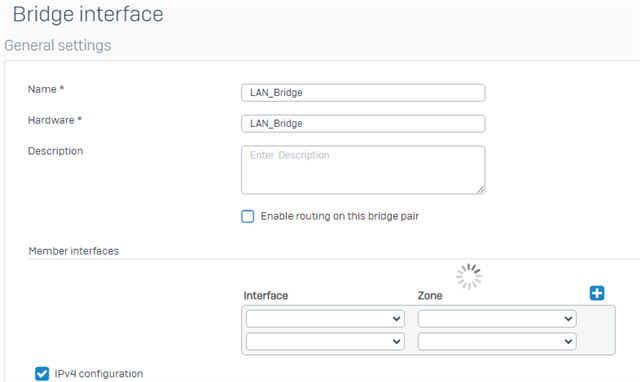
Task: Click inside the Enter Description textarea
Action: point(363,170)
